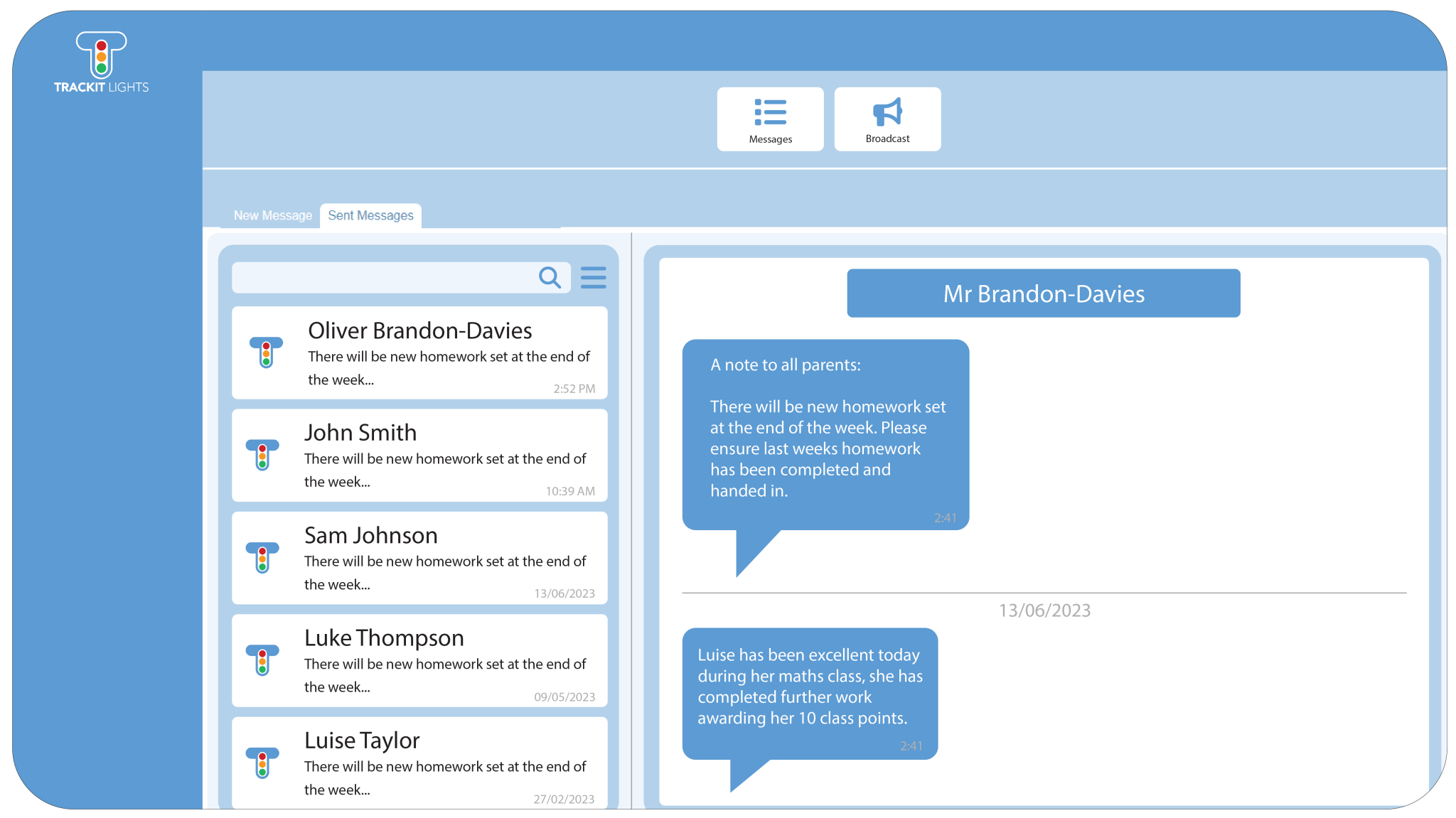Click the search magnifier icon
The height and width of the screenshot is (818, 1456).
[x=550, y=277]
